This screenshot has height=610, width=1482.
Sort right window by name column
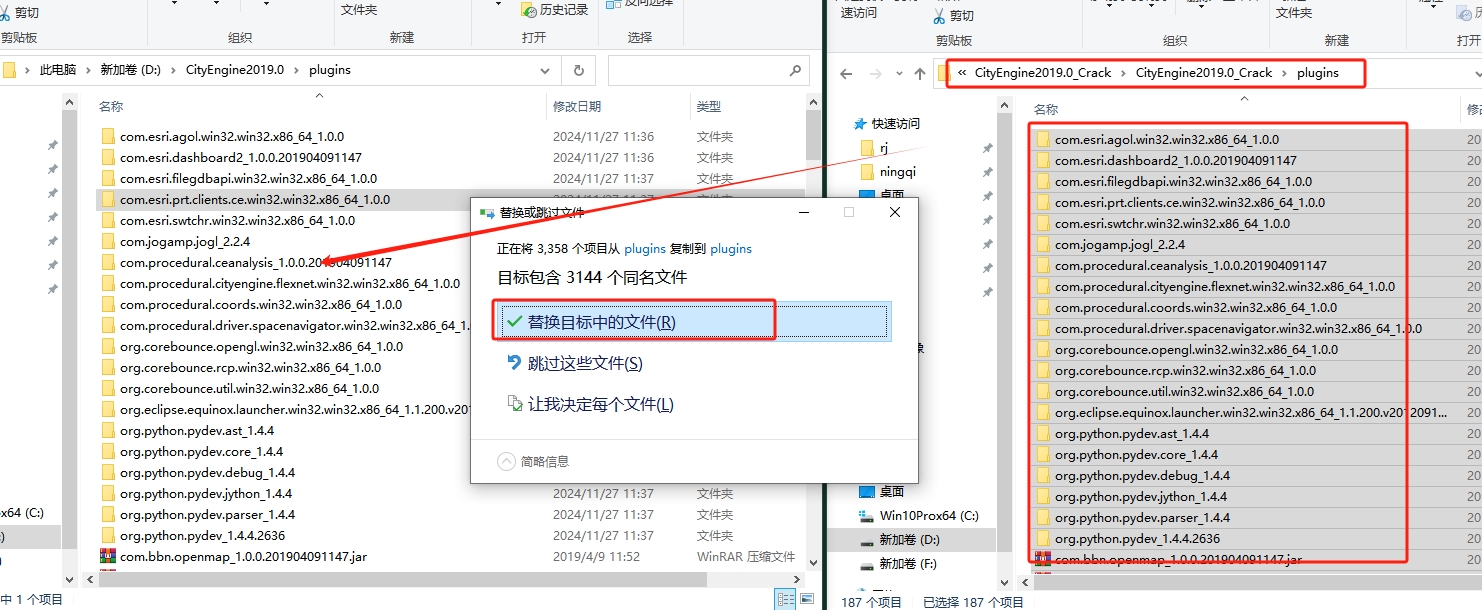pyautogui.click(x=1045, y=109)
